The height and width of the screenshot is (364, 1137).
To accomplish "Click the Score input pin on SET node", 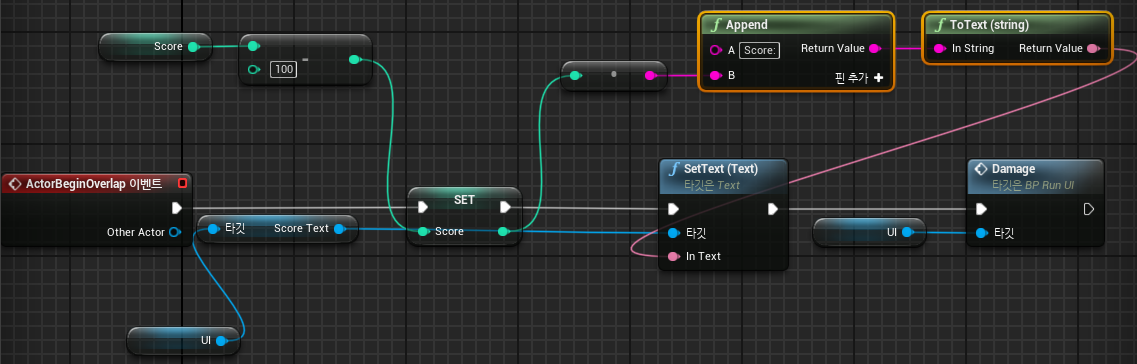I will [423, 231].
